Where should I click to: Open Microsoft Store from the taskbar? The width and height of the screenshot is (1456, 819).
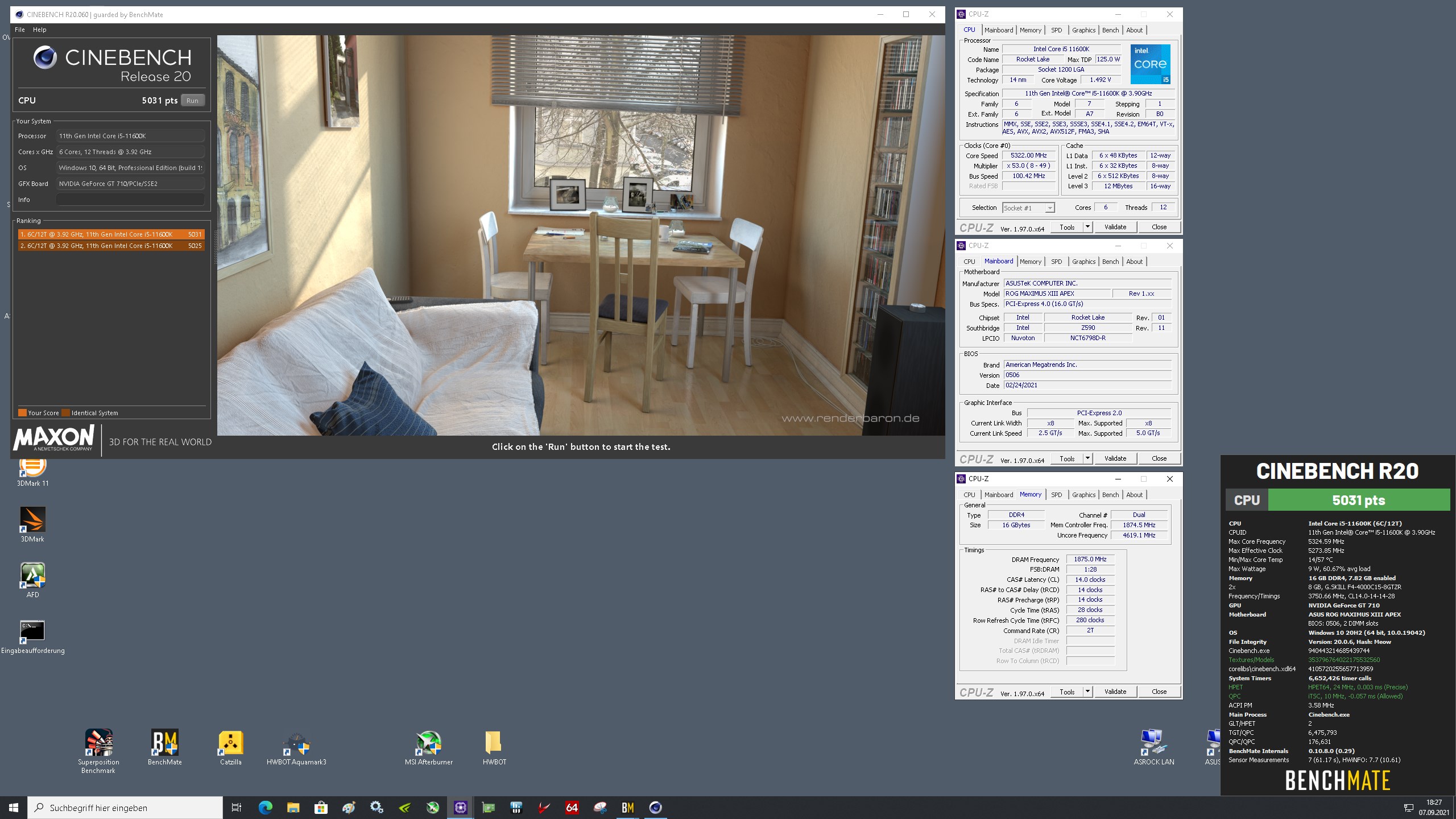[321, 808]
